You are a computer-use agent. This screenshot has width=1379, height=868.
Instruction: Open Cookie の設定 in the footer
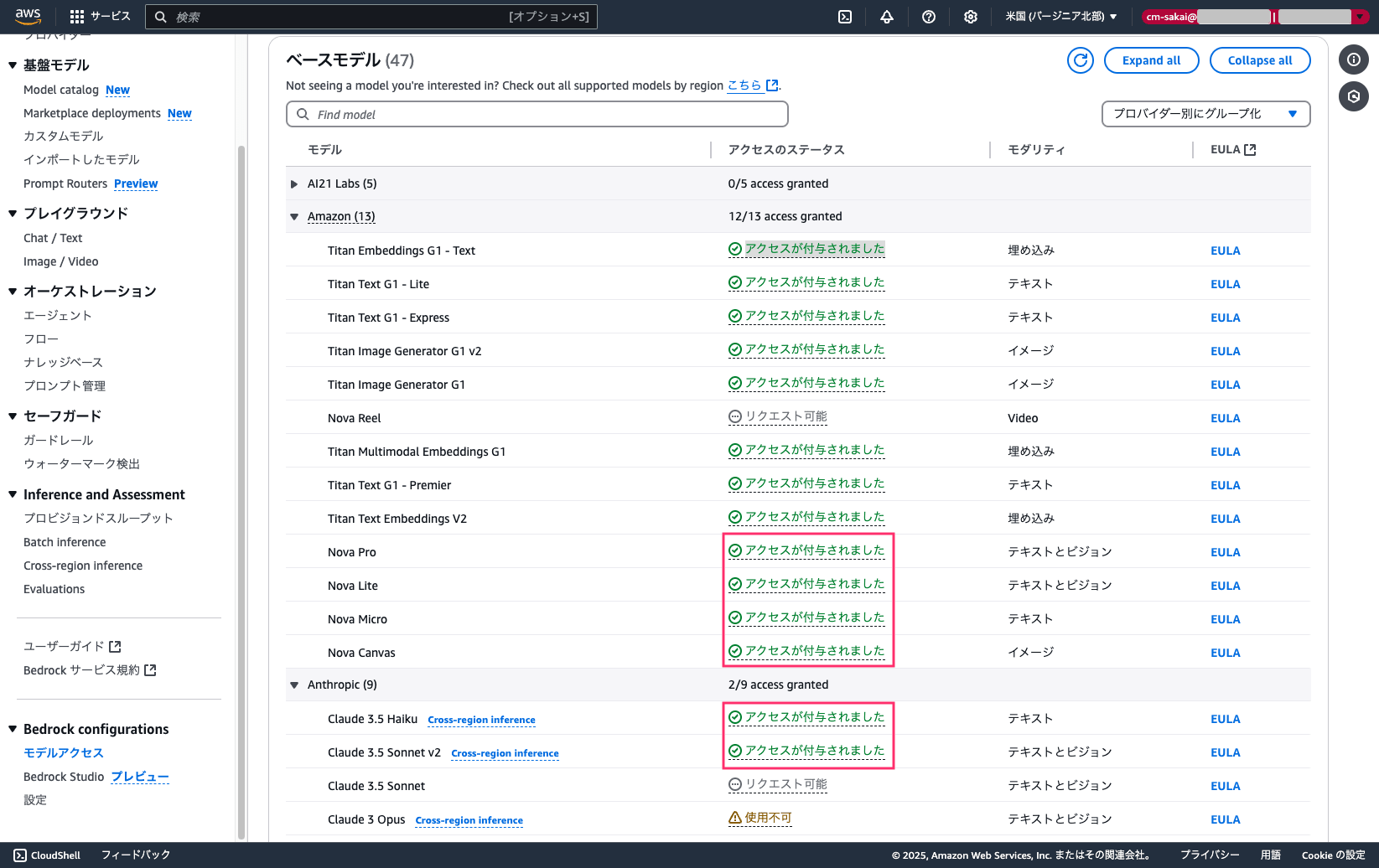click(1333, 855)
